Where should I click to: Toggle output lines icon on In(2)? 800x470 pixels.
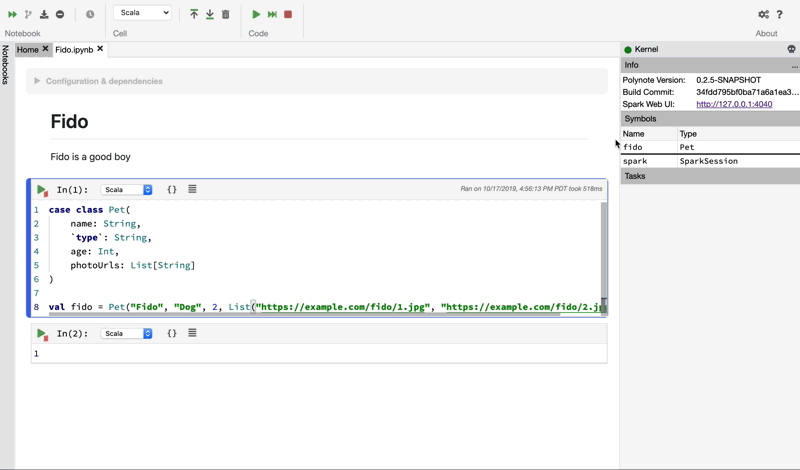[x=192, y=333]
